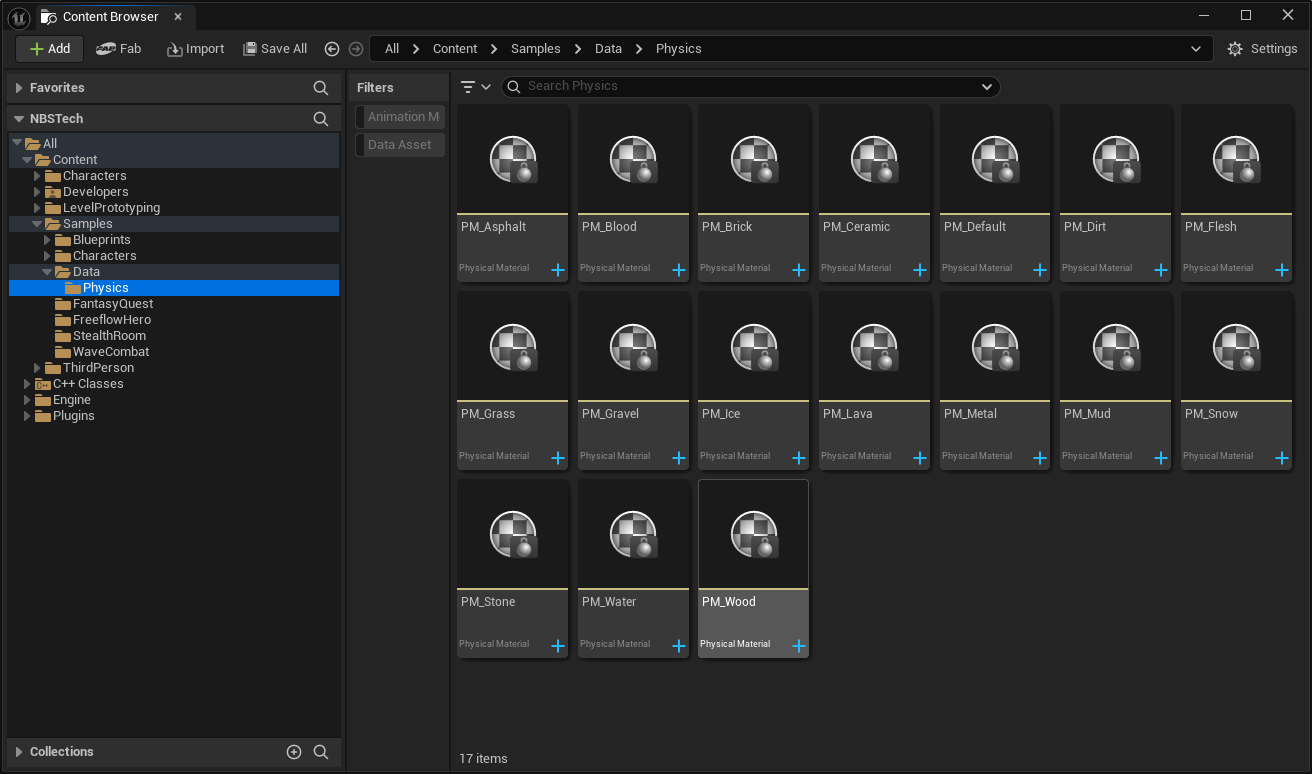Click the search icon in Favorites panel
The height and width of the screenshot is (774, 1312).
[321, 88]
